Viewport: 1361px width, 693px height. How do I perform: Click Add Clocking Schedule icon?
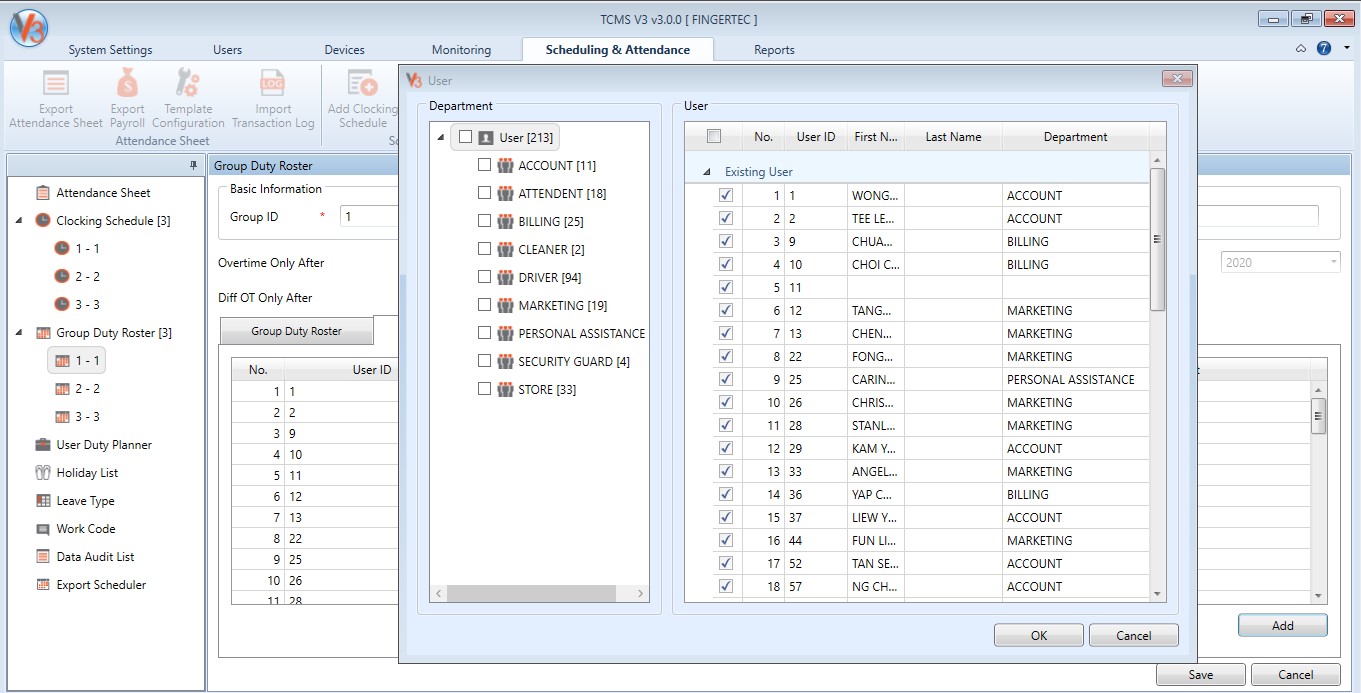point(362,83)
